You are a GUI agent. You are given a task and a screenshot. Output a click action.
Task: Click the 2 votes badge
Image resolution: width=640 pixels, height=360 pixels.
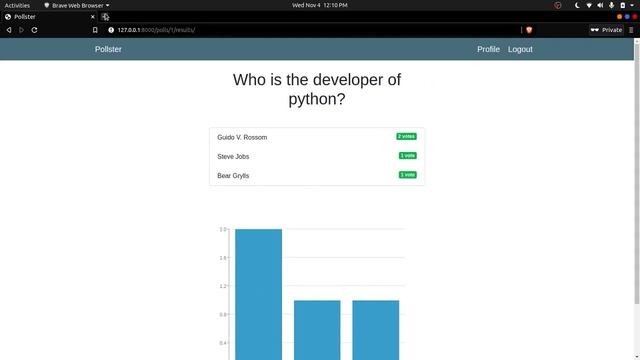click(x=406, y=136)
